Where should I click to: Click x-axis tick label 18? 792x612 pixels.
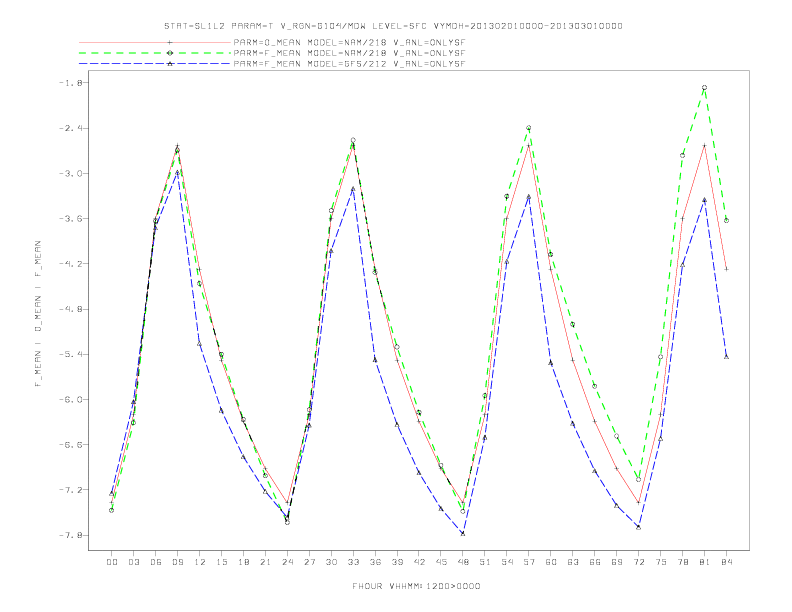[243, 562]
